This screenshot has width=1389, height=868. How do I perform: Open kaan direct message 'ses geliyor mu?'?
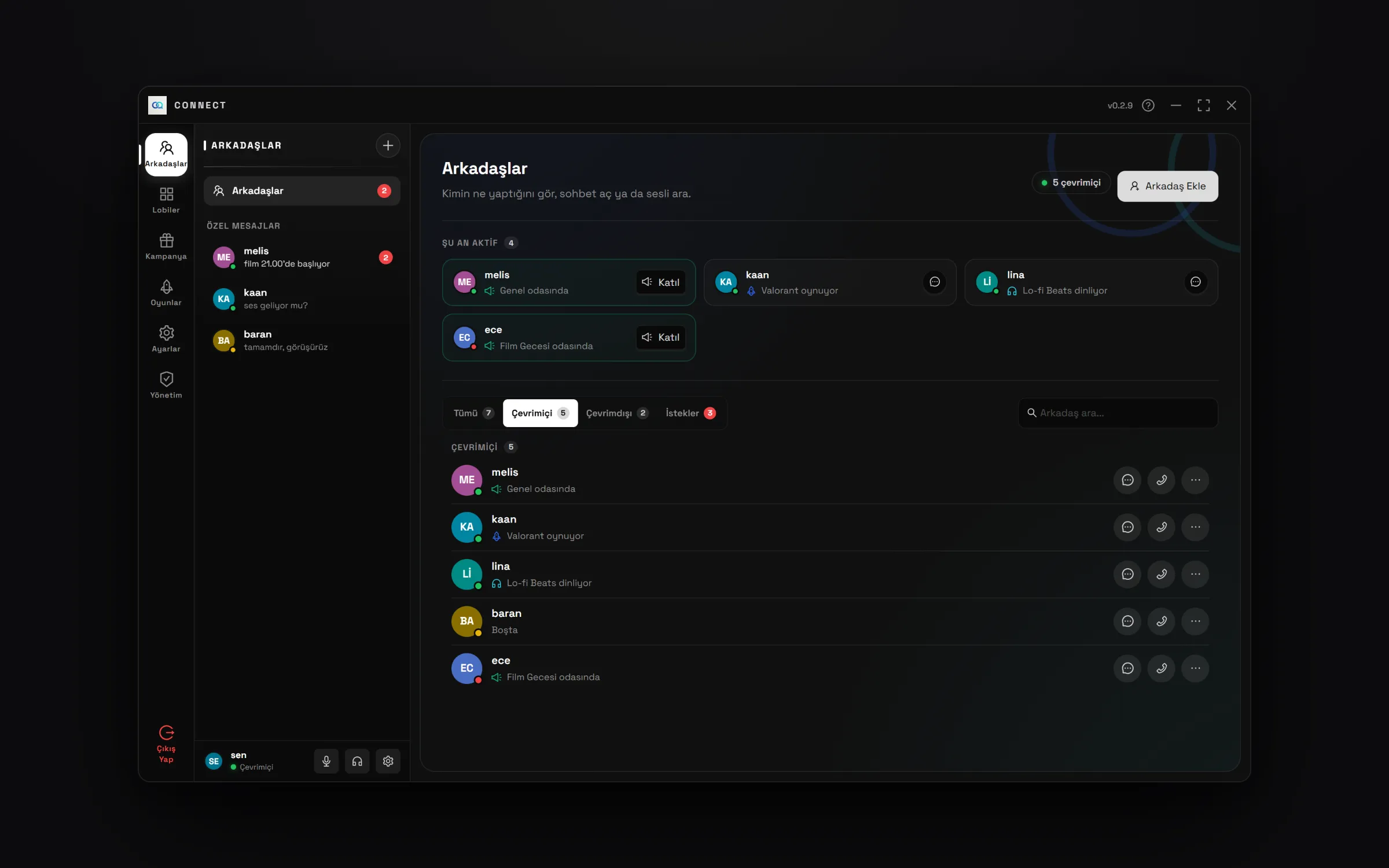(302, 299)
